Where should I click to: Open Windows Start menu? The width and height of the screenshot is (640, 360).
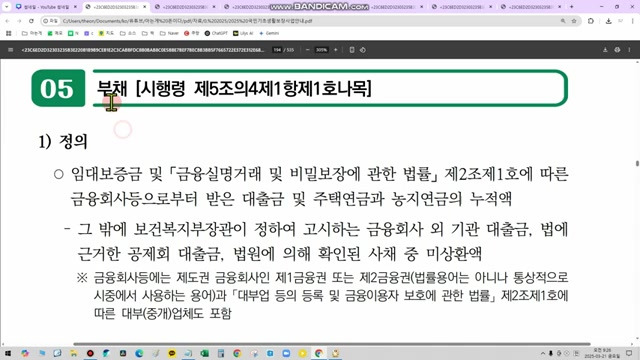(8, 353)
